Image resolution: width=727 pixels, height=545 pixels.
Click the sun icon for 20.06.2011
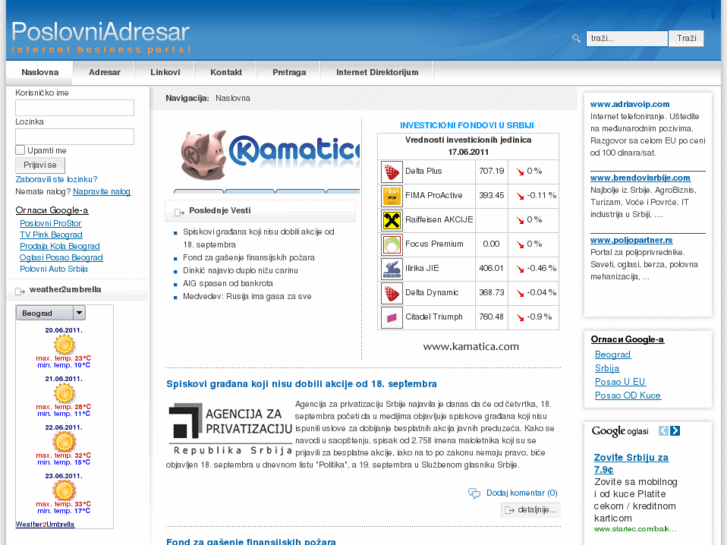tap(64, 345)
